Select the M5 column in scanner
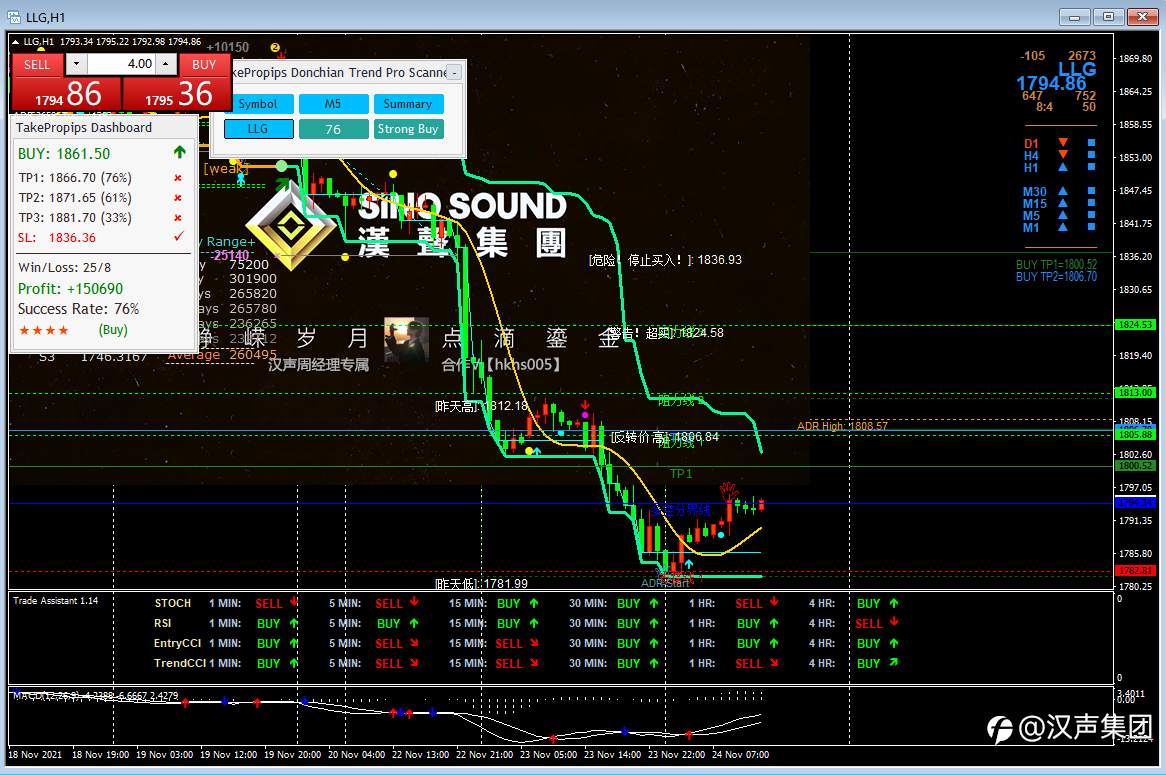Screen dimensions: 1166x775 point(333,104)
